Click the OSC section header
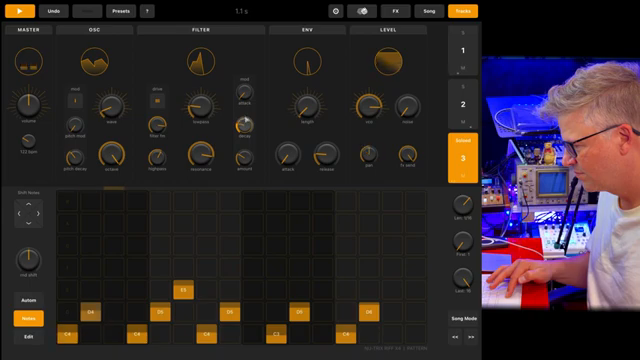640x360 pixels. click(94, 30)
